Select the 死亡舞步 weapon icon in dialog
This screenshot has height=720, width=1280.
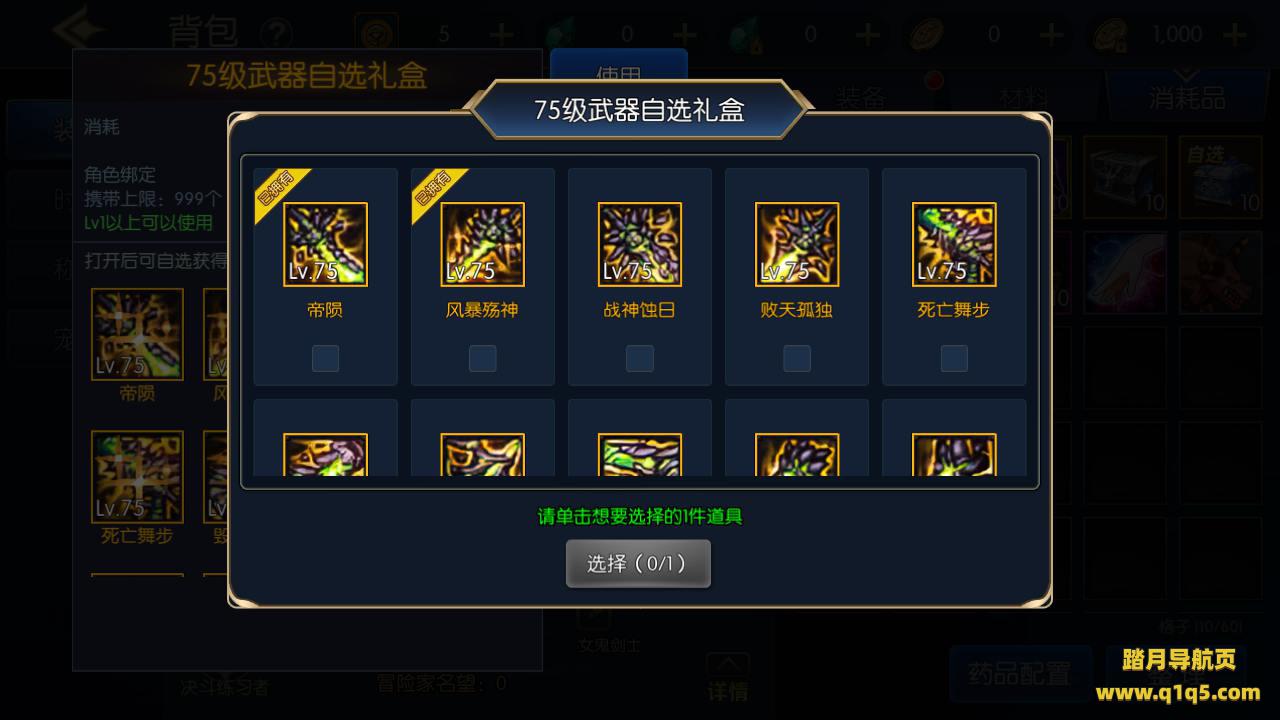tap(954, 245)
